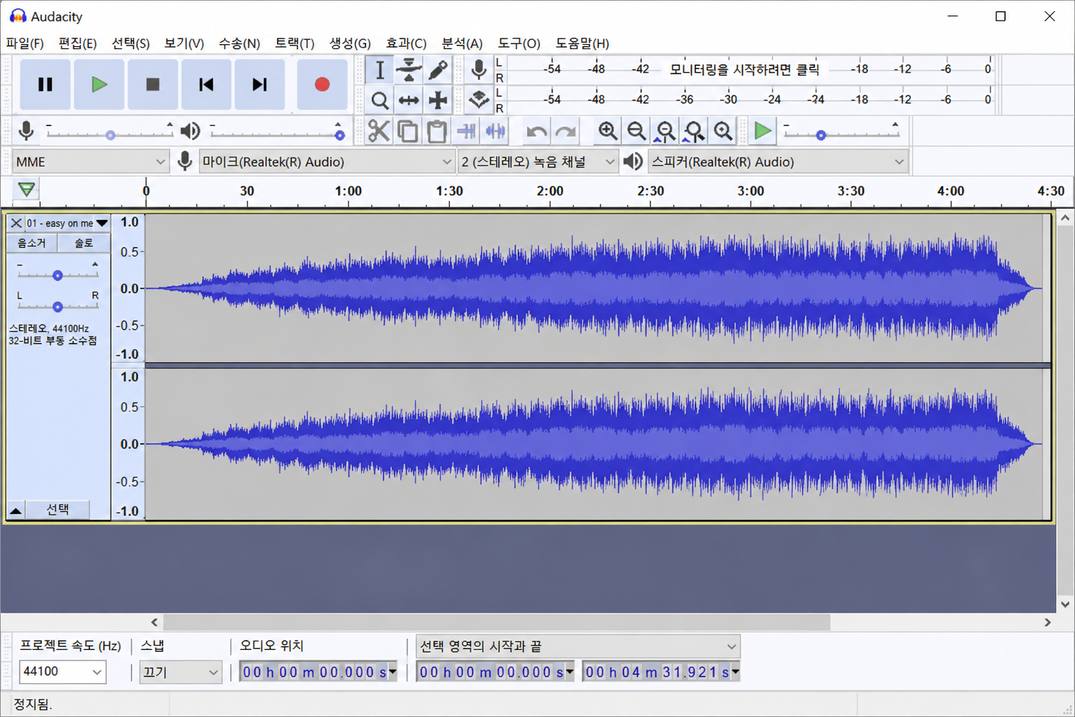Toggle zoom with the last zoom icon
The width and height of the screenshot is (1075, 717).
[x=723, y=131]
